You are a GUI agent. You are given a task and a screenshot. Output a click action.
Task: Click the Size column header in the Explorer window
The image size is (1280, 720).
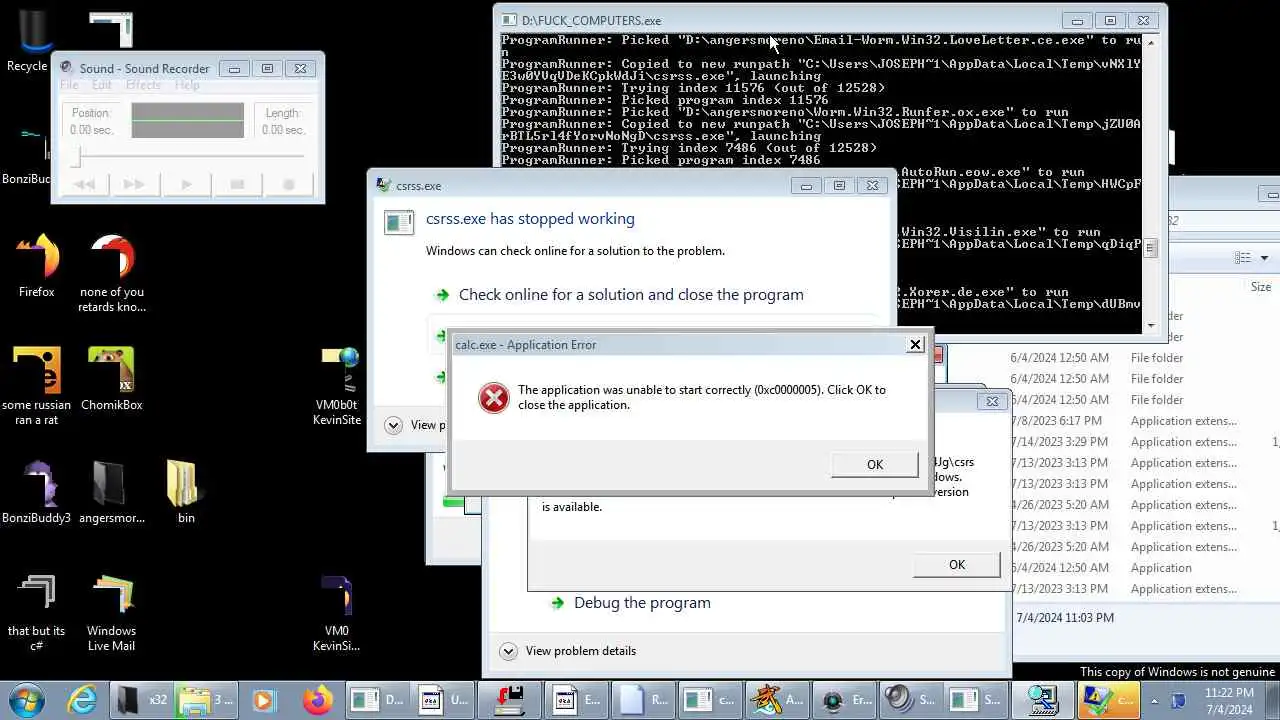pos(1261,287)
